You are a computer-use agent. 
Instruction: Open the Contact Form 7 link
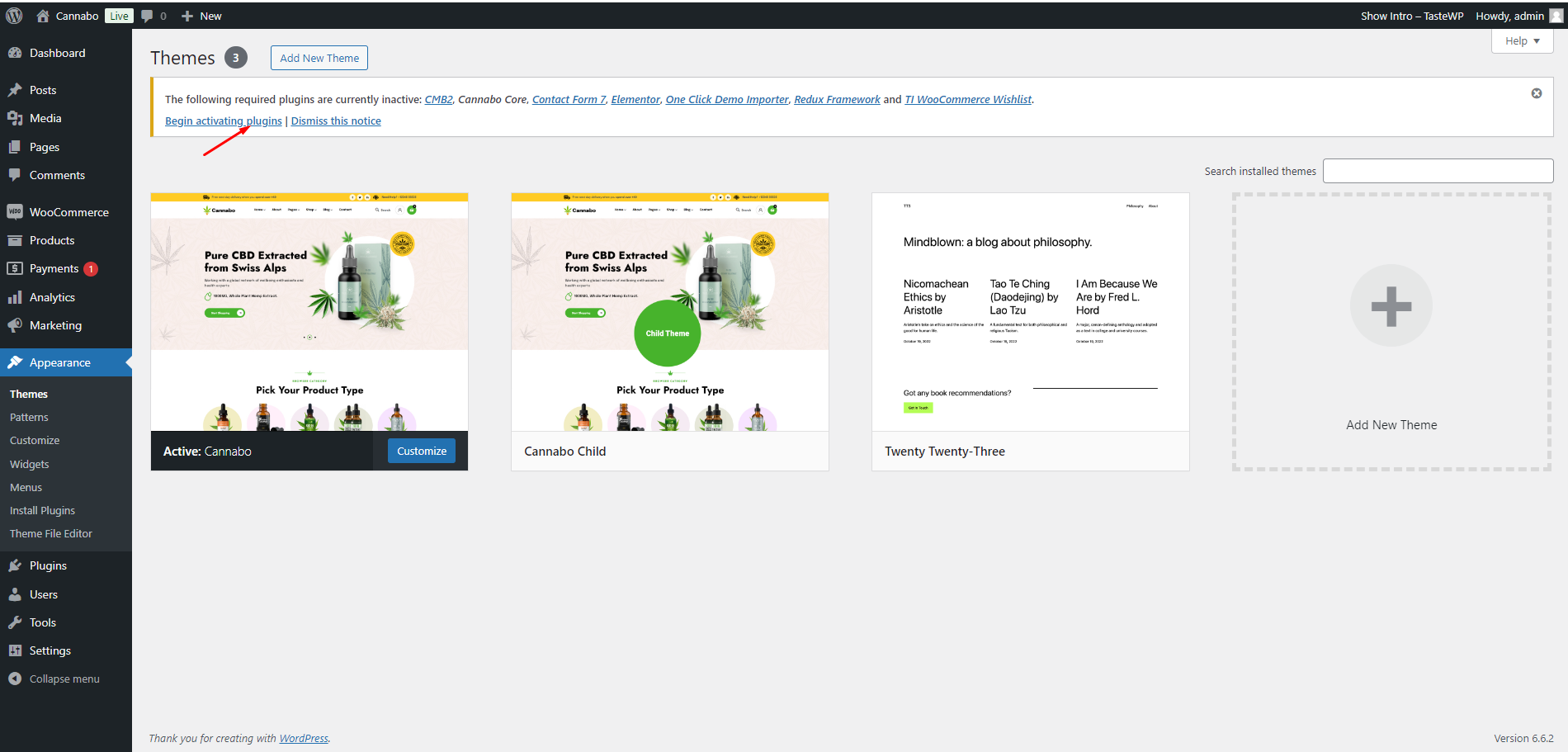pyautogui.click(x=569, y=99)
